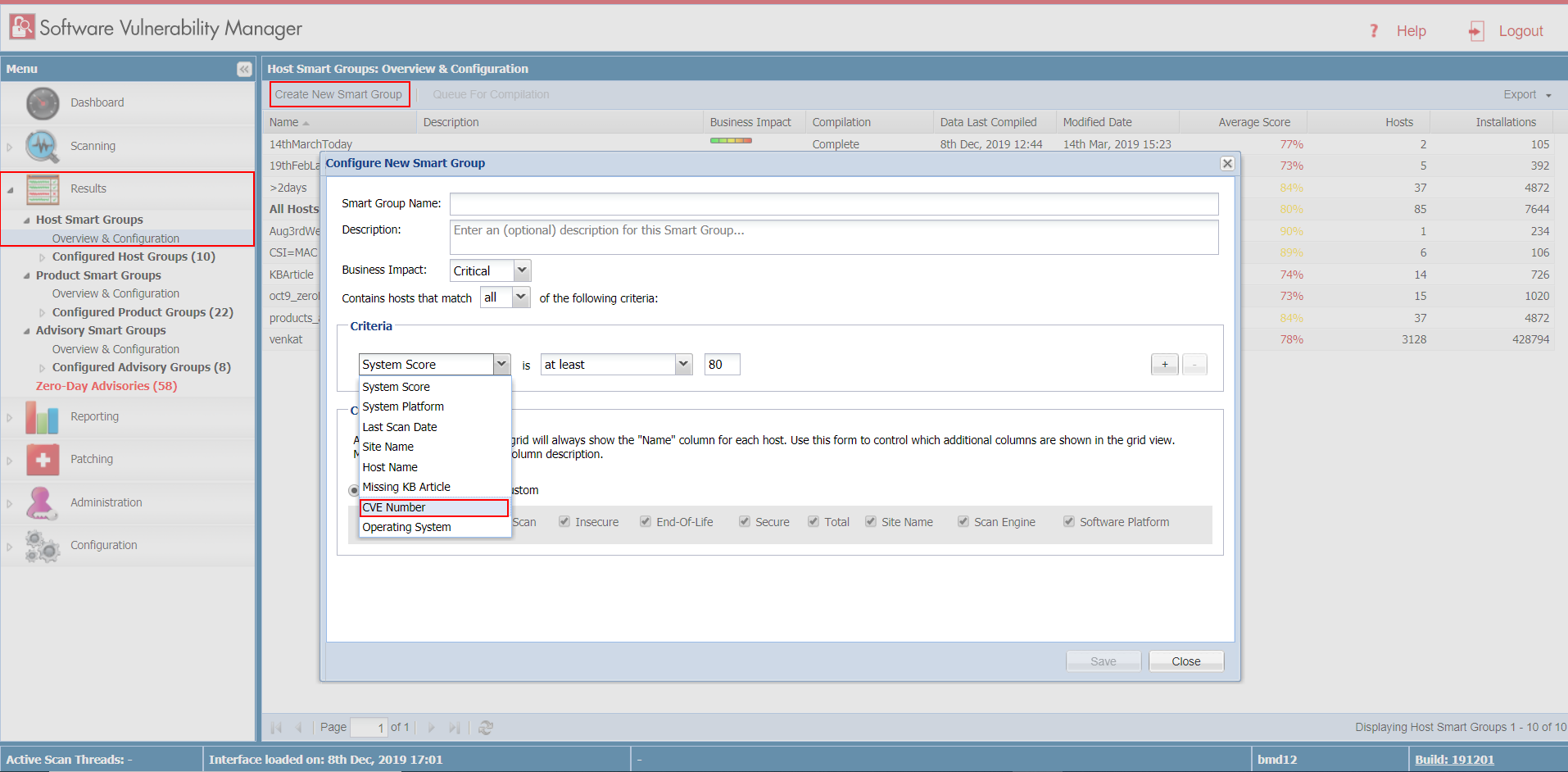1568x772 pixels.
Task: Select Last Scan Date from criteria list
Action: pos(434,427)
